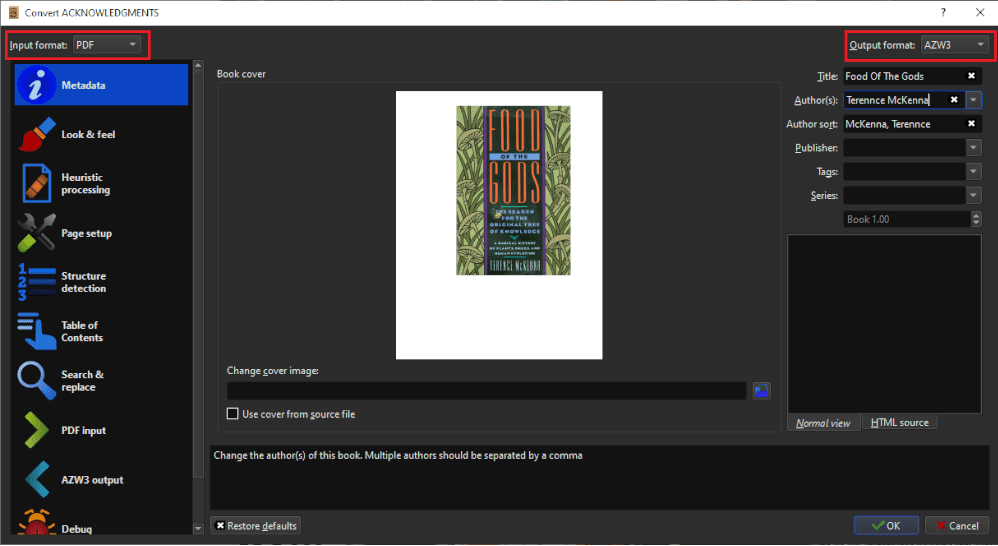998x546 pixels.
Task: Open AZW3 output chevron icon
Action: click(37, 479)
